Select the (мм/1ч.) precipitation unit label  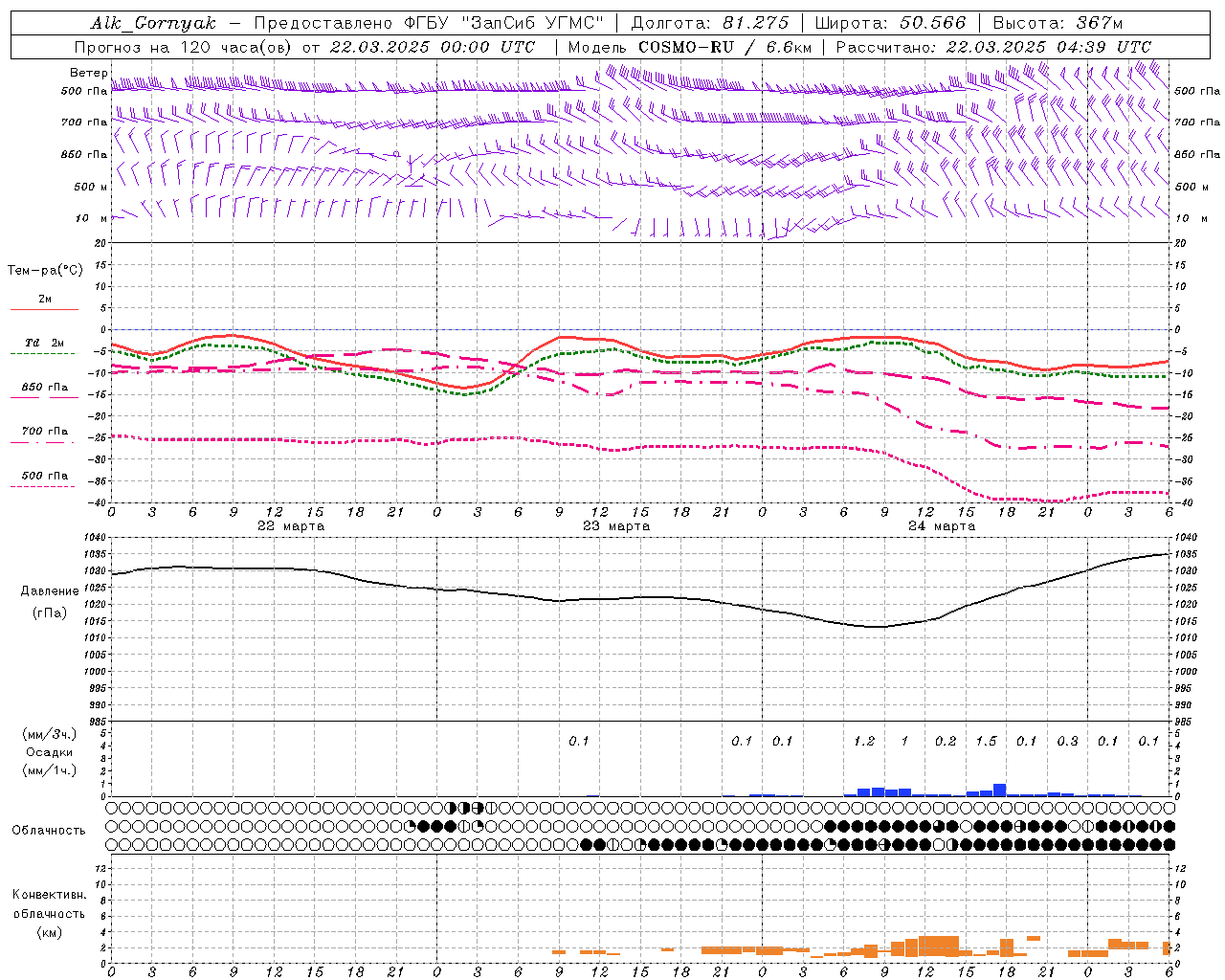[x=50, y=770]
